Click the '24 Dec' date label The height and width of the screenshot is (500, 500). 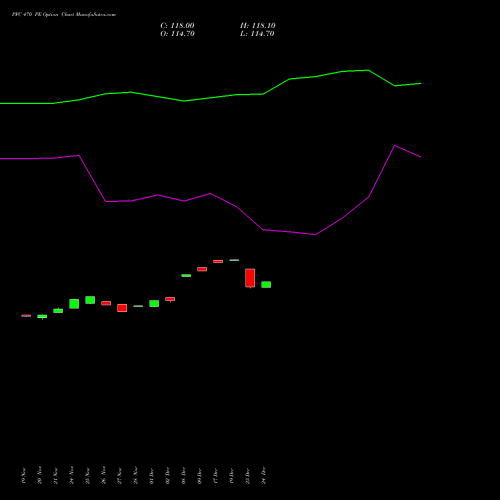pyautogui.click(x=264, y=475)
